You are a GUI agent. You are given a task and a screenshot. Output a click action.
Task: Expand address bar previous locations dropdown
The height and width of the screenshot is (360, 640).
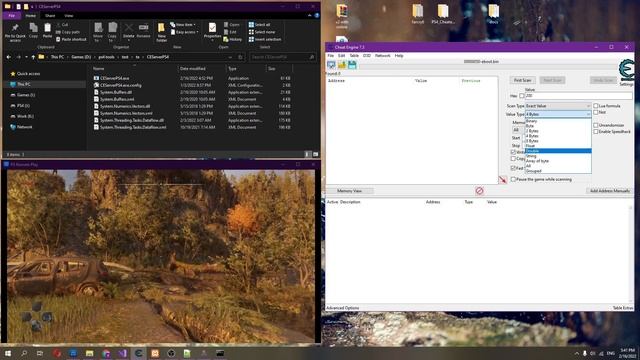coord(230,57)
